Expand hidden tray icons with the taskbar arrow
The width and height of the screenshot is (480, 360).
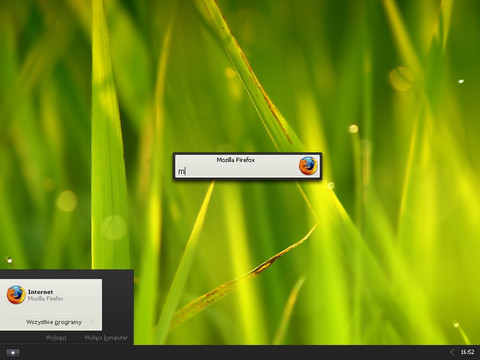(x=452, y=352)
